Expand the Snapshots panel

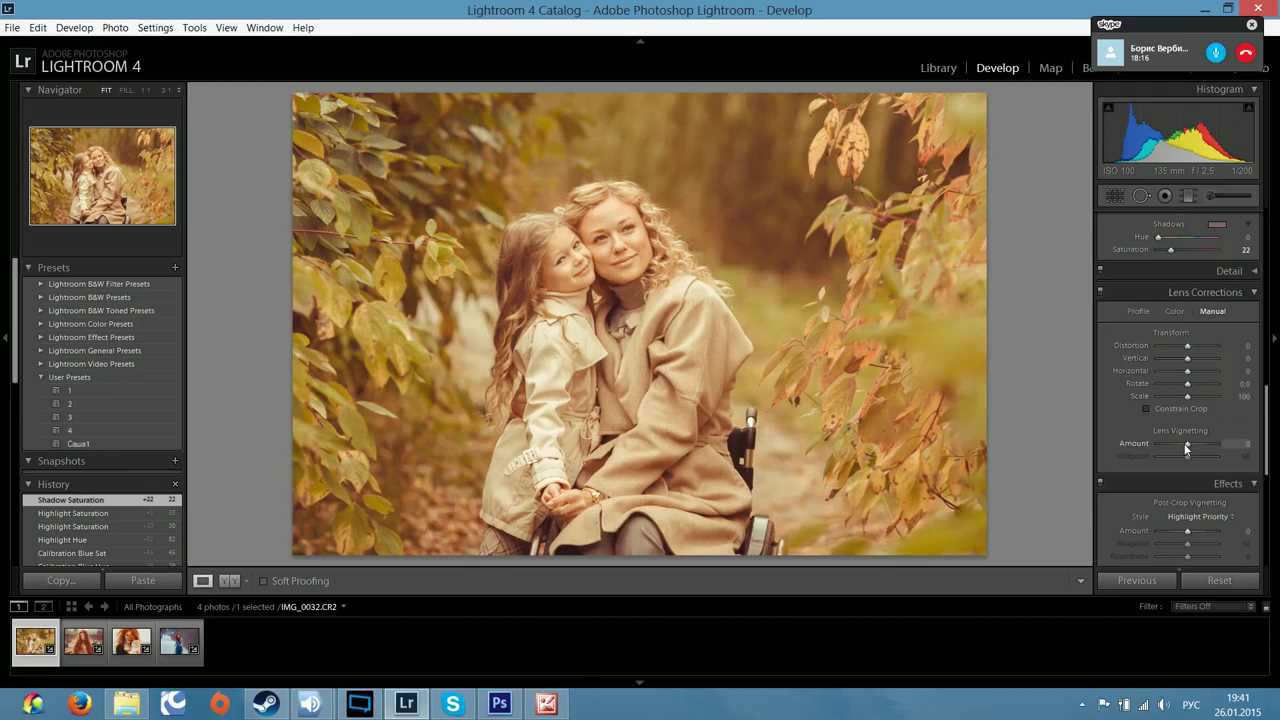click(x=28, y=461)
